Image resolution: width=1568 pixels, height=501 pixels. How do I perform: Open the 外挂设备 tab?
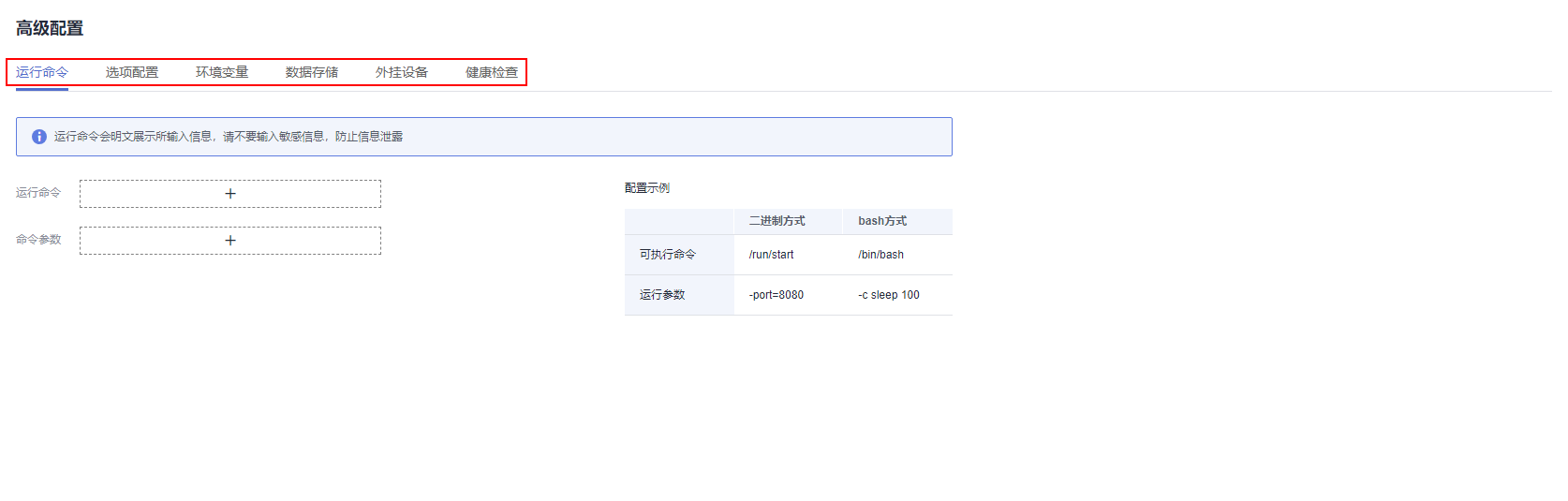click(x=402, y=72)
